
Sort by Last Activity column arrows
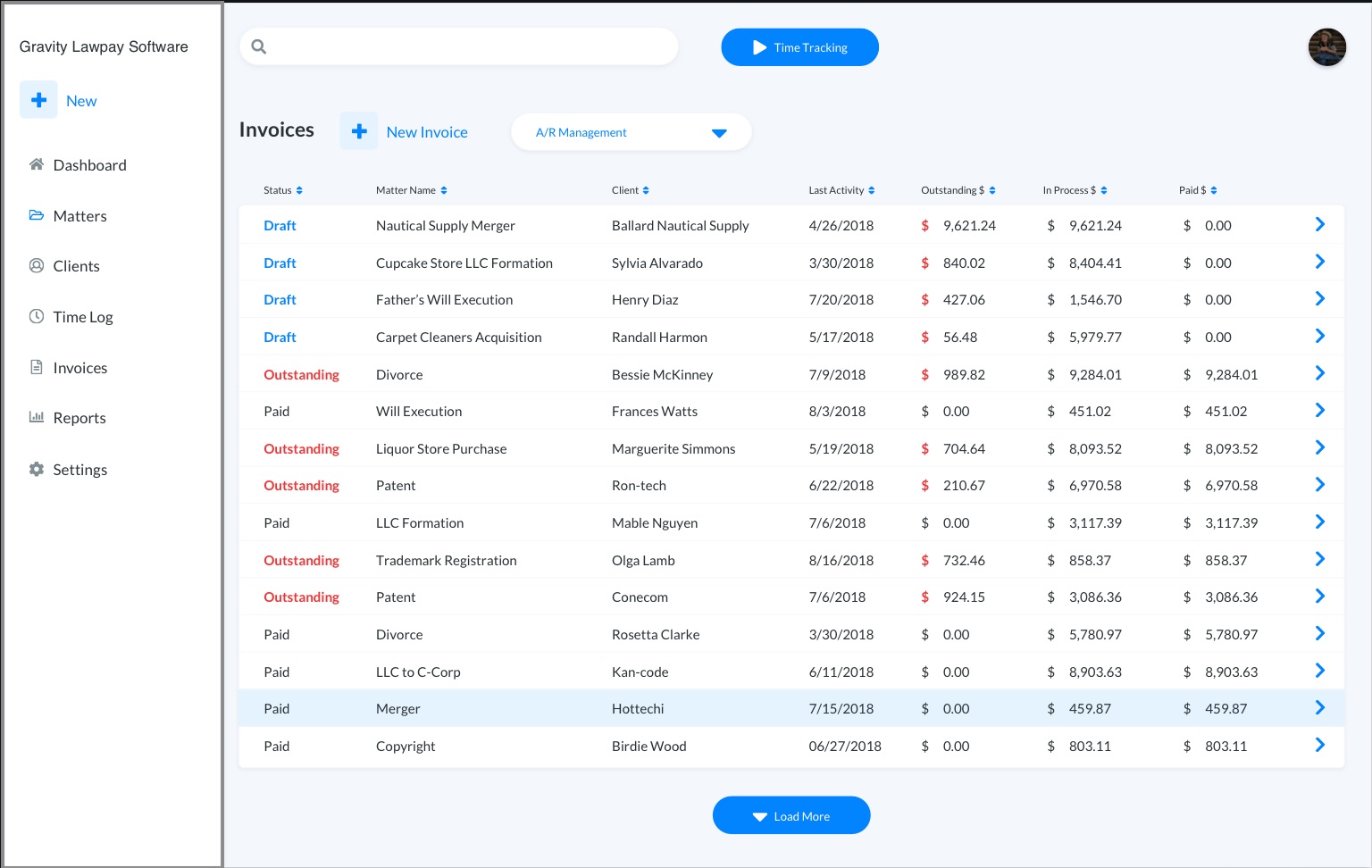871,190
